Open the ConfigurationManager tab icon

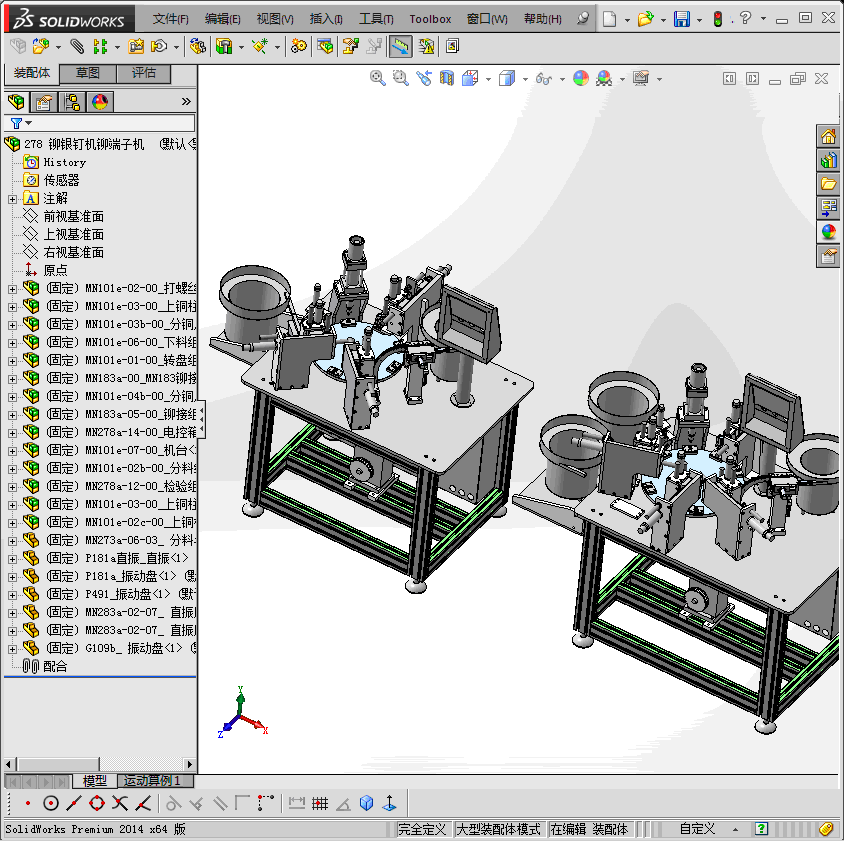point(71,101)
